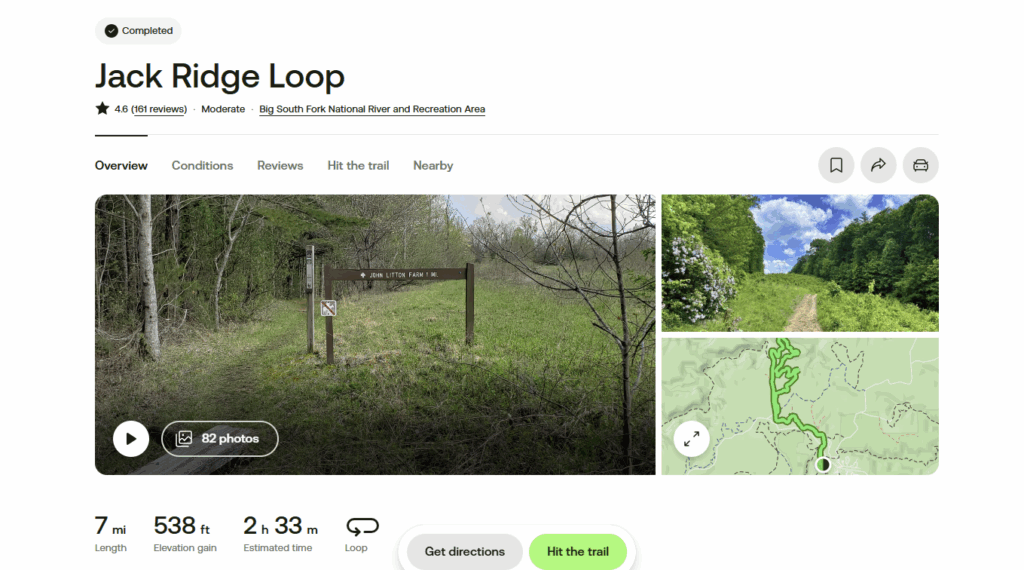Viewport: 1024px width, 570px height.
Task: Click the trailhead marker on the map
Action: point(823,464)
